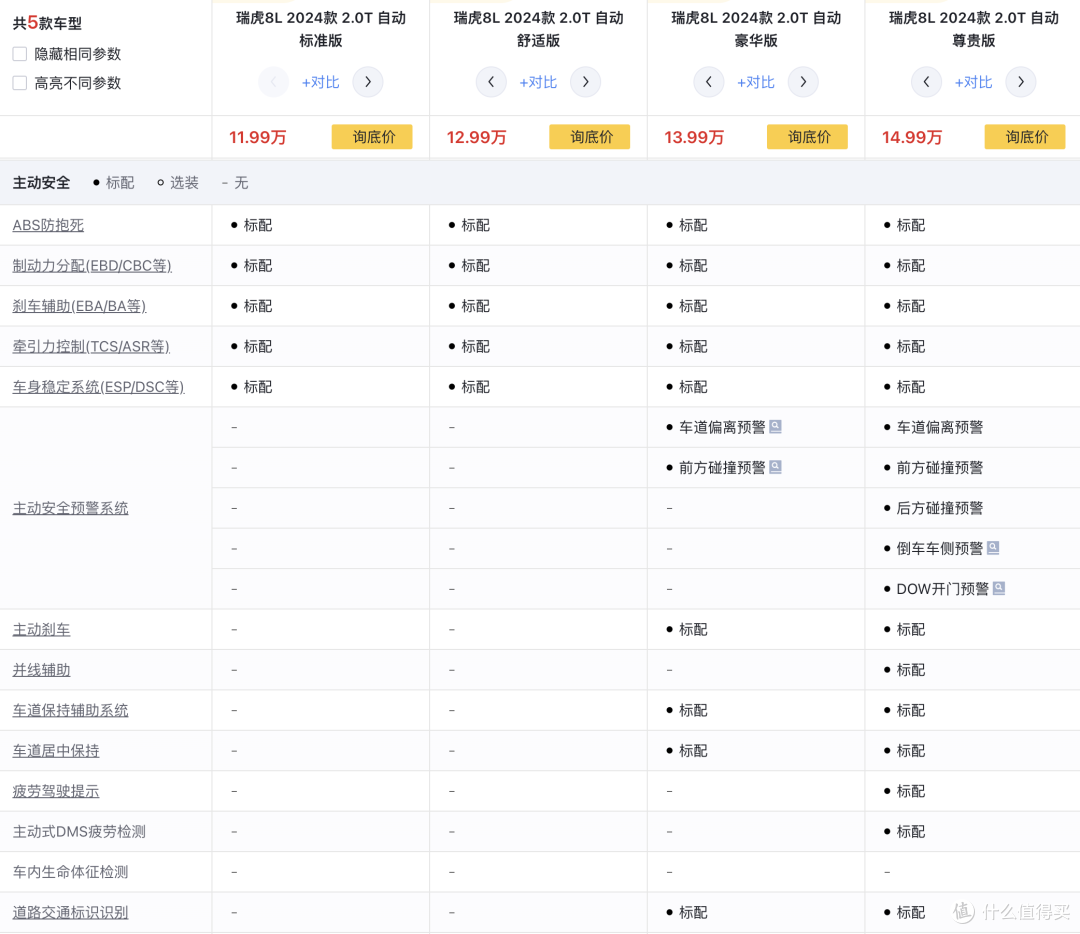Click 主动式DMS疲劳检测 row label

click(79, 832)
